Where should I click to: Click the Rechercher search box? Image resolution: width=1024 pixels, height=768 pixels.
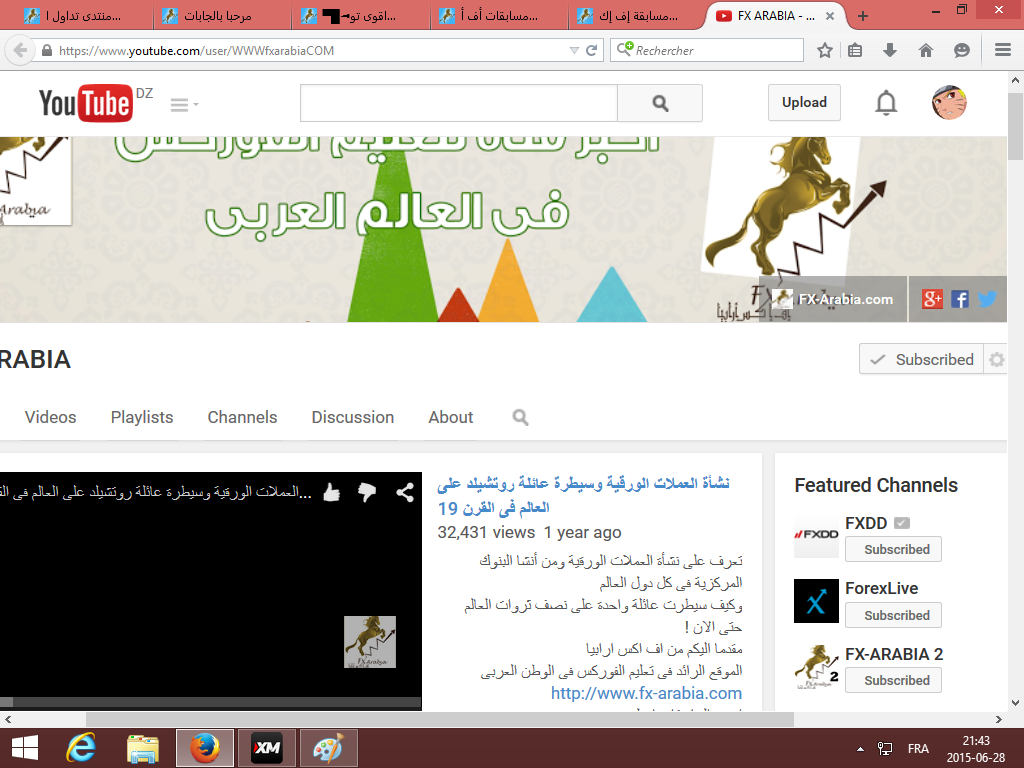click(x=707, y=50)
